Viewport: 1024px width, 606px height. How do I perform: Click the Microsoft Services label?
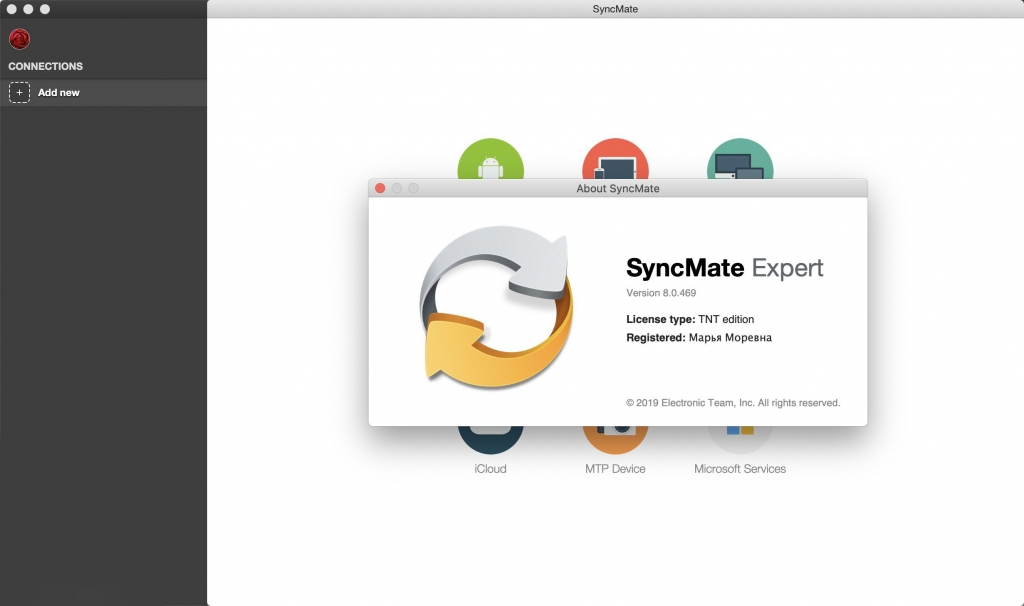click(740, 469)
